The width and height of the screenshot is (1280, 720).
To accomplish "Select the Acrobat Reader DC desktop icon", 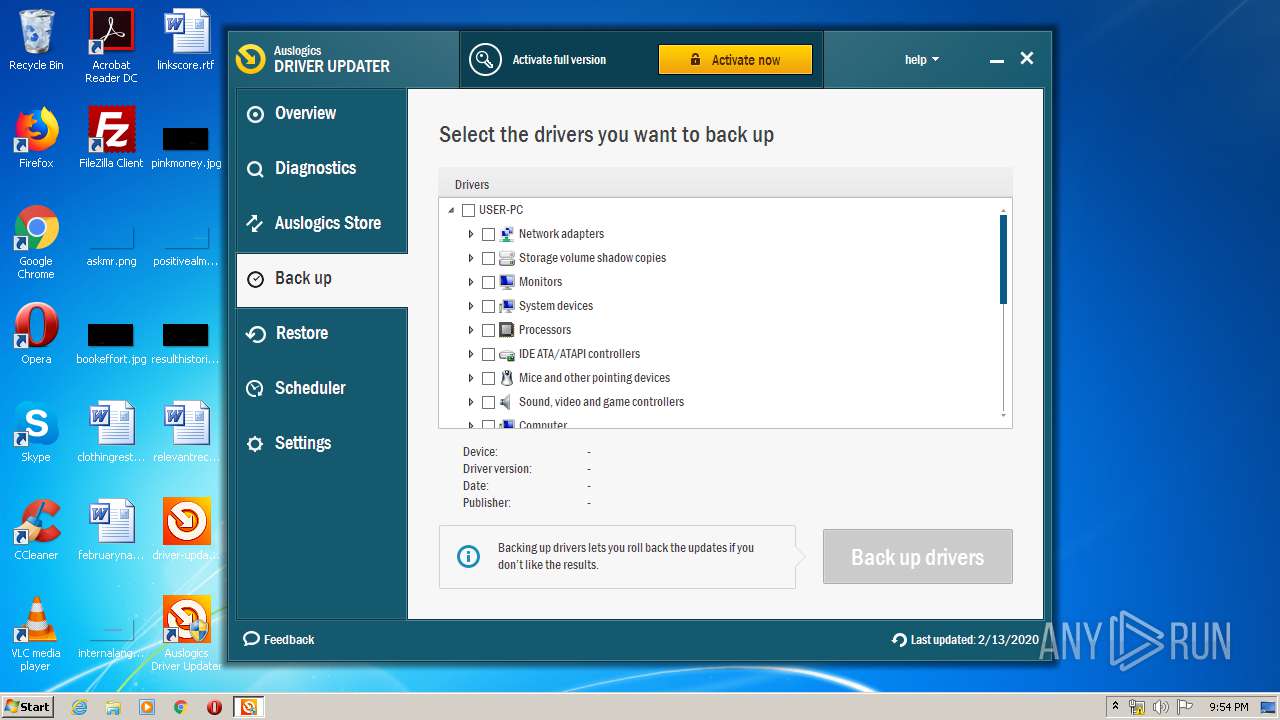I will [111, 46].
